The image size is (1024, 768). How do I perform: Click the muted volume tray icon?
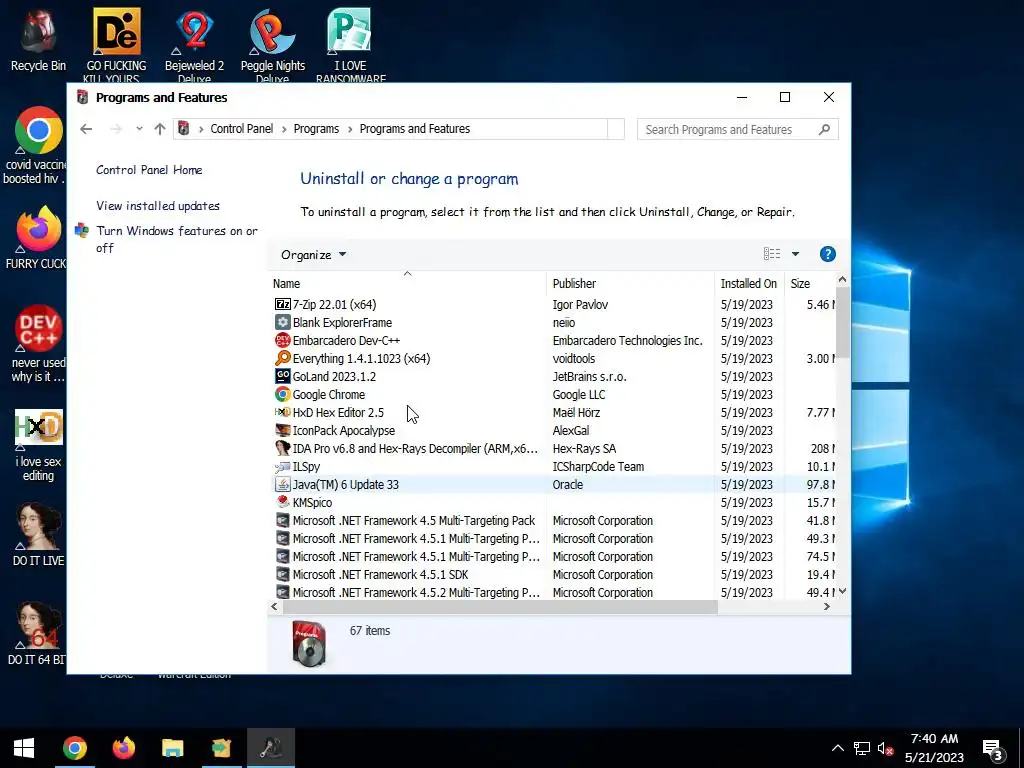(885, 748)
